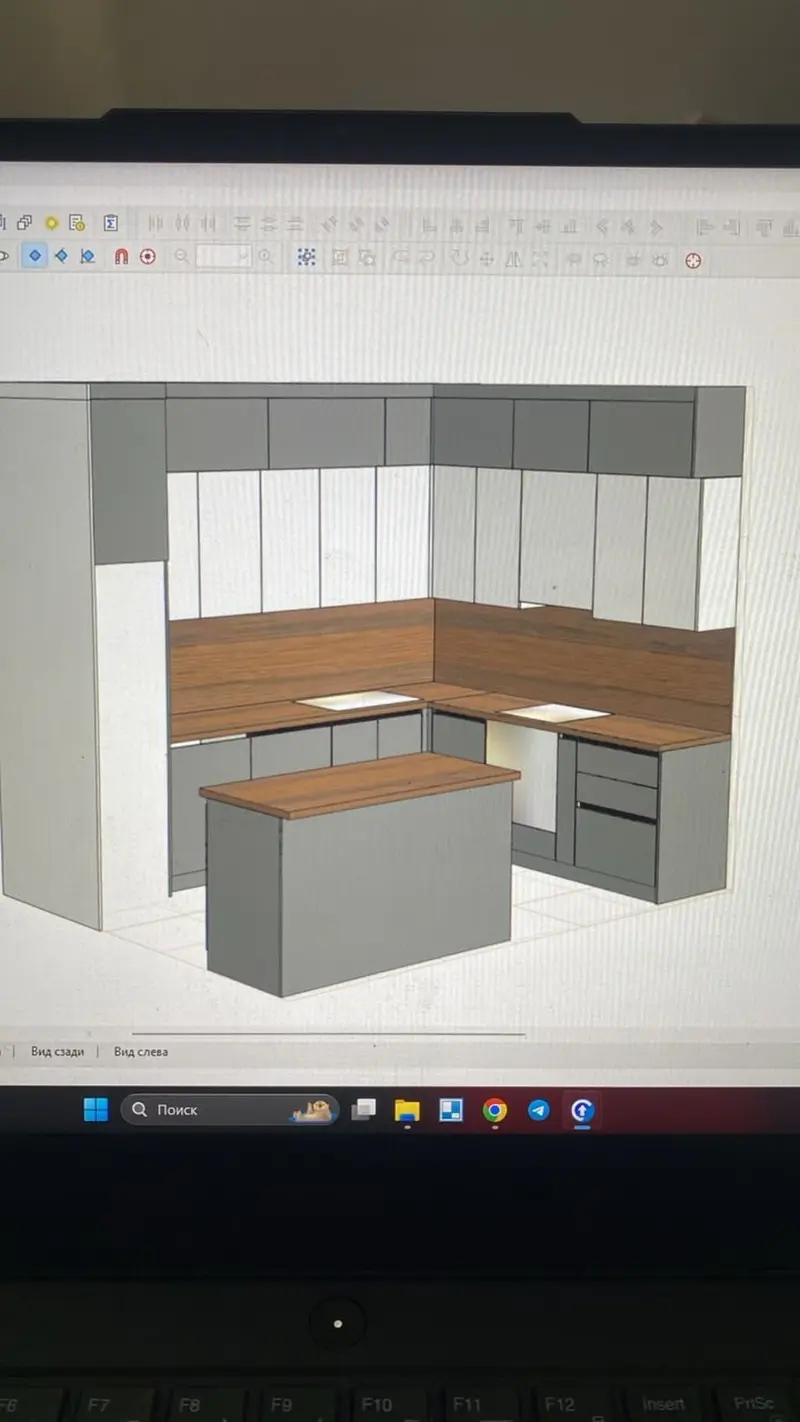Viewport: 800px width, 1422px height.
Task: Click the red target circle icon beside the magnet
Action: tap(148, 256)
